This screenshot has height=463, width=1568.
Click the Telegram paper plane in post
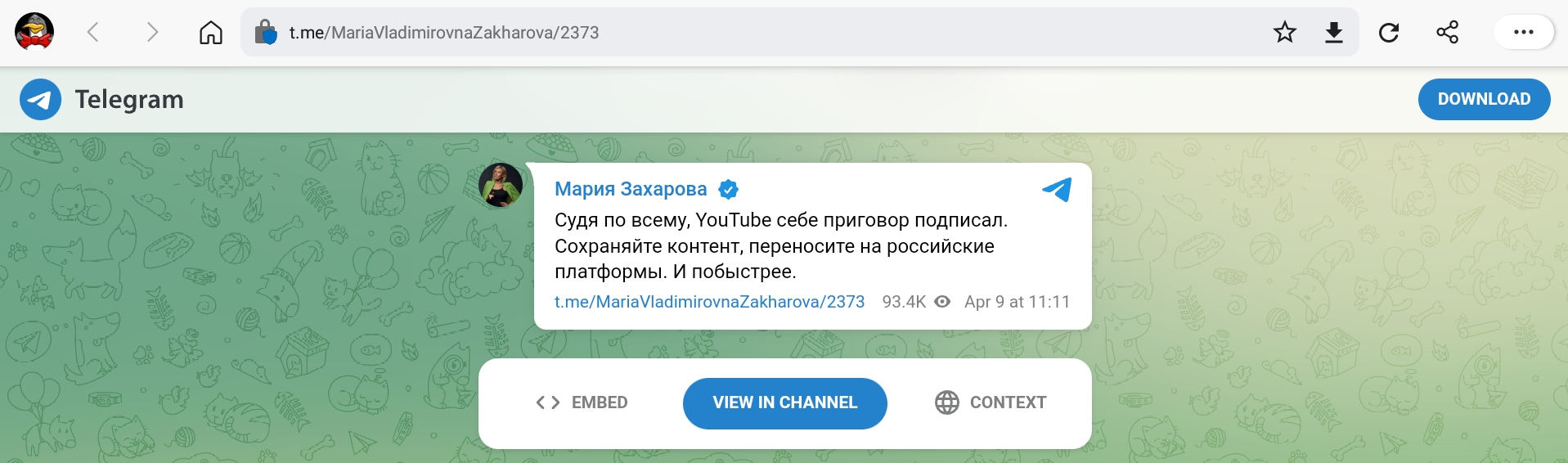pyautogui.click(x=1057, y=190)
